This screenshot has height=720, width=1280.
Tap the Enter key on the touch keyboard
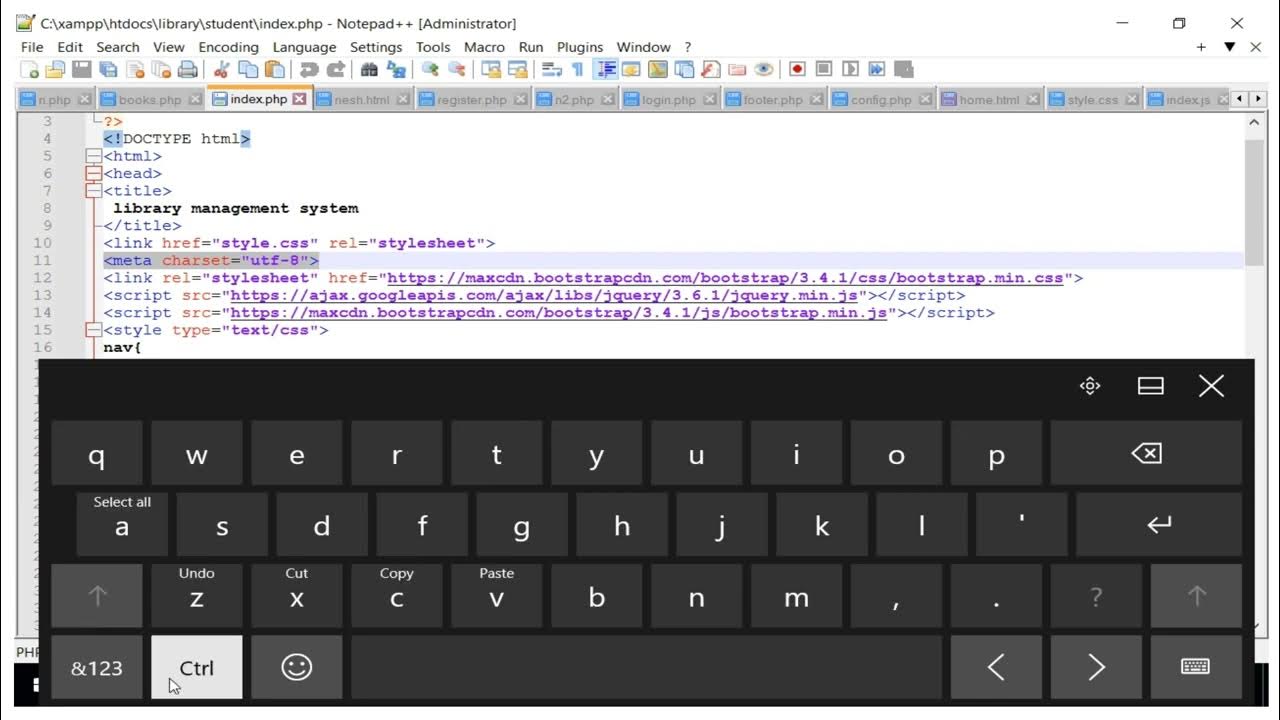tap(1159, 524)
